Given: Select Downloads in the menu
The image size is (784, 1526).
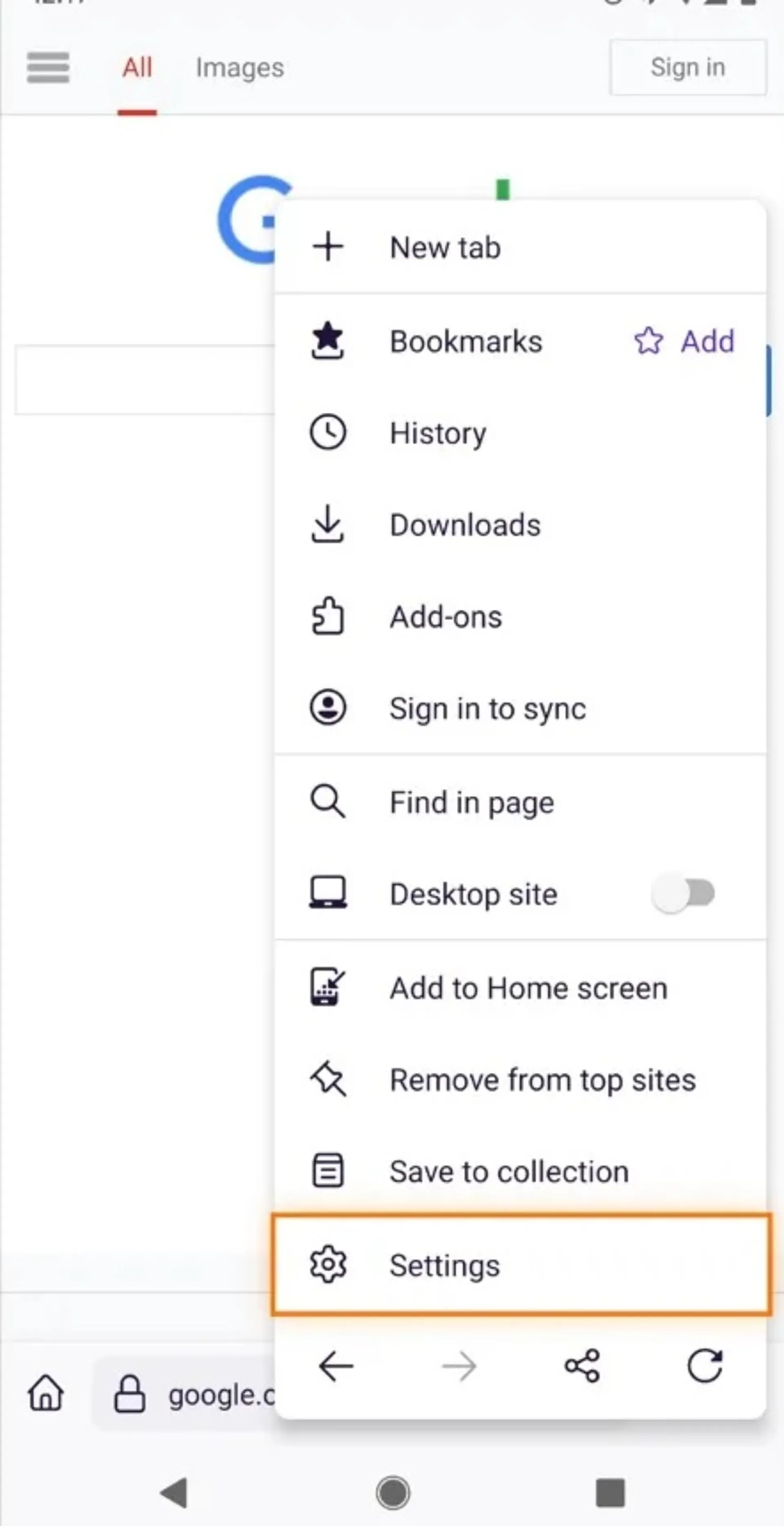Looking at the screenshot, I should [x=521, y=525].
